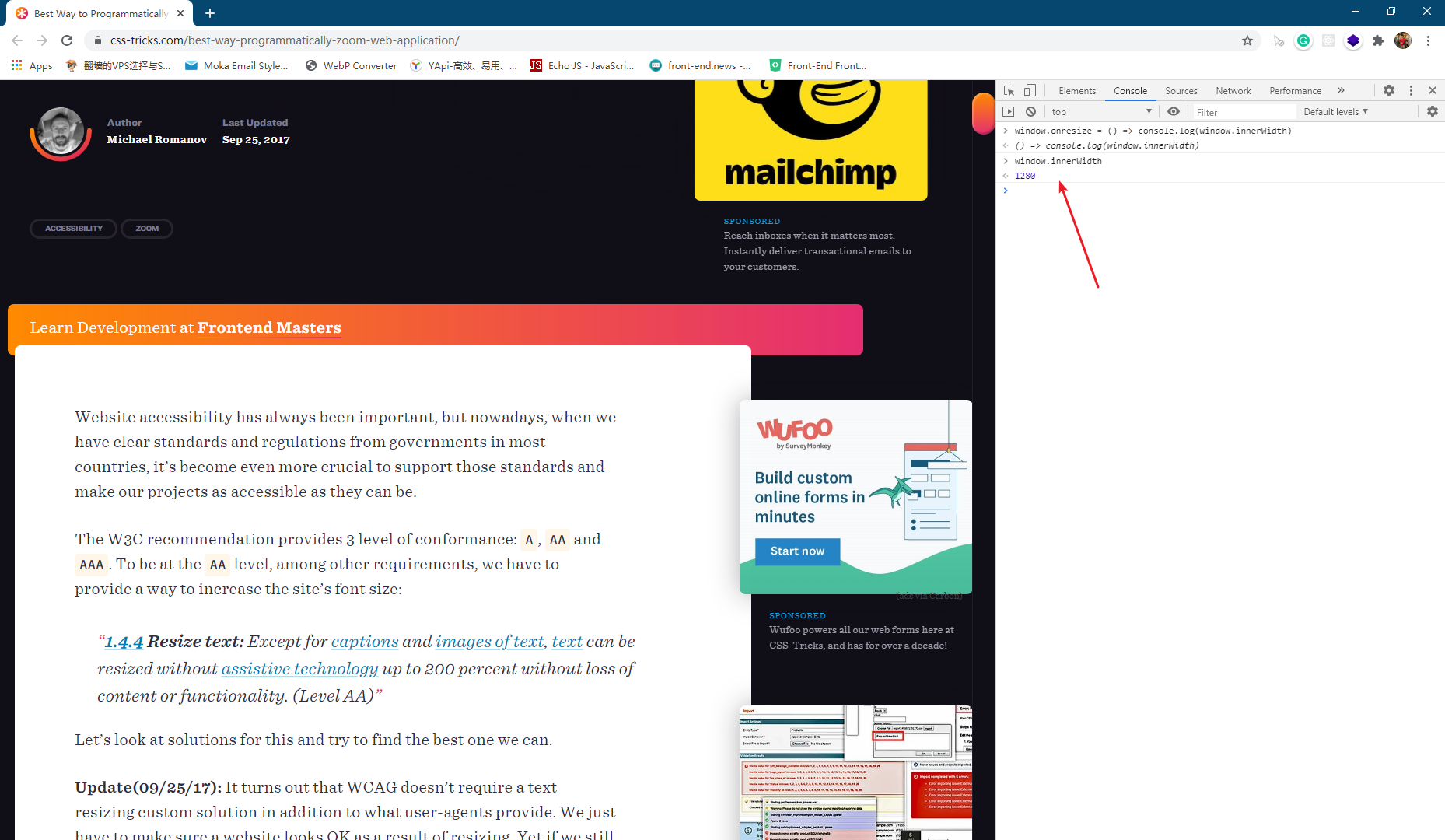1445x840 pixels.
Task: Open the Apps bookmarks shortcut
Action: 32,65
